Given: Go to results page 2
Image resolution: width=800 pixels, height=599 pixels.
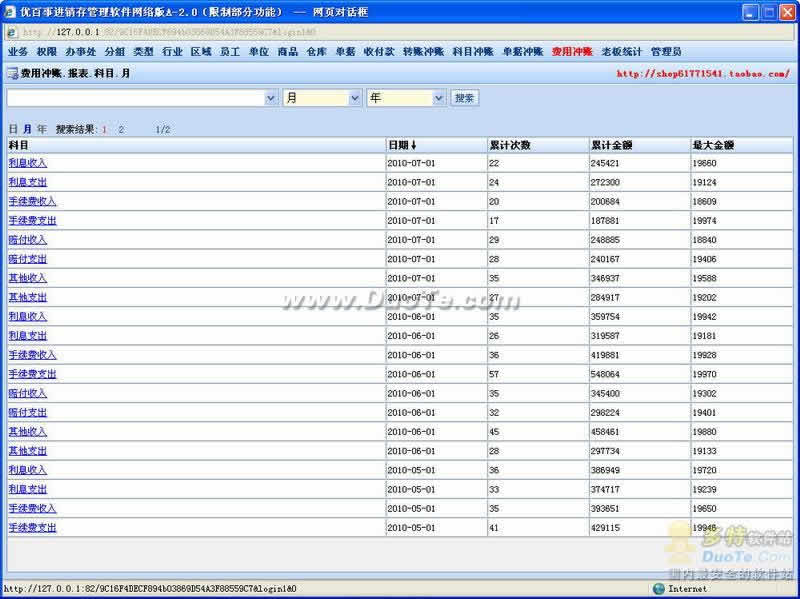Looking at the screenshot, I should (x=121, y=130).
